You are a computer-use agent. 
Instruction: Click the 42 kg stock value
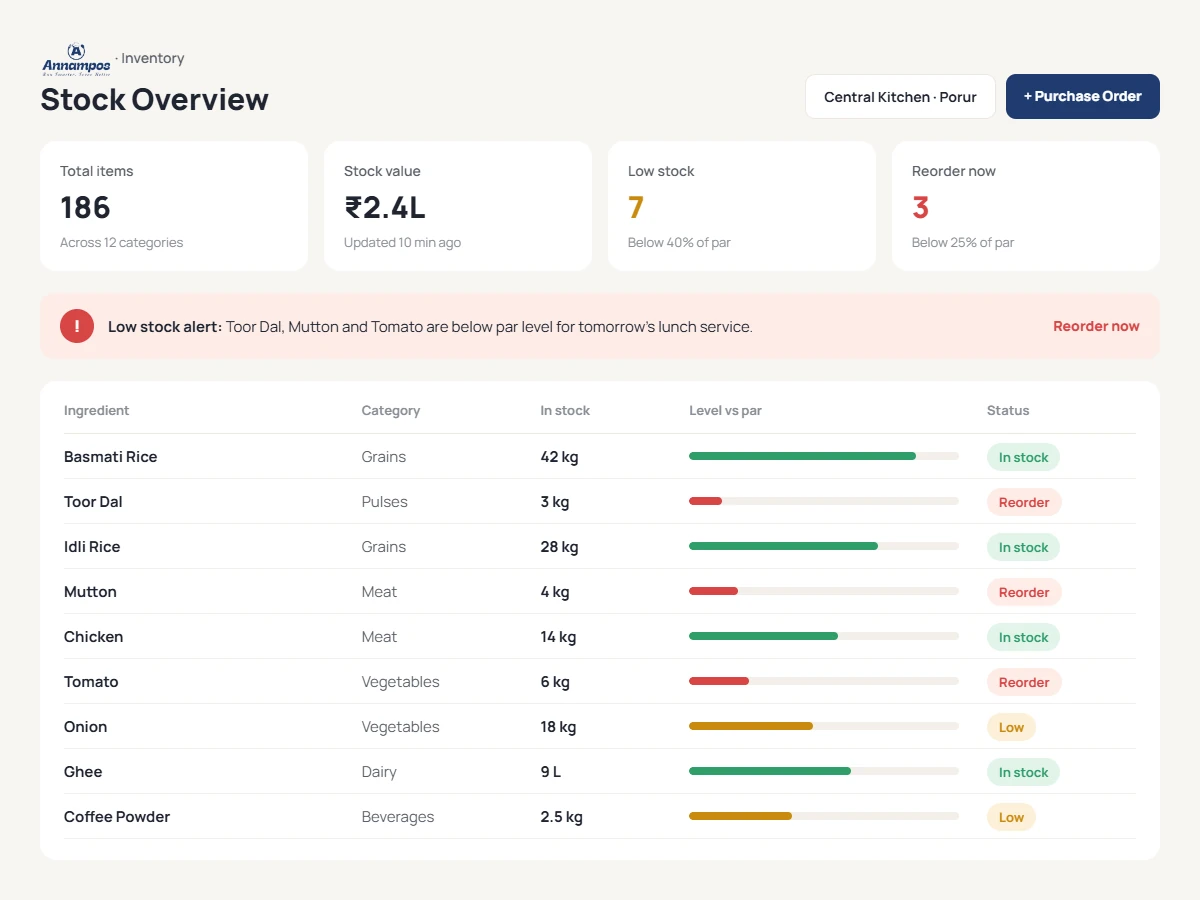tap(559, 457)
